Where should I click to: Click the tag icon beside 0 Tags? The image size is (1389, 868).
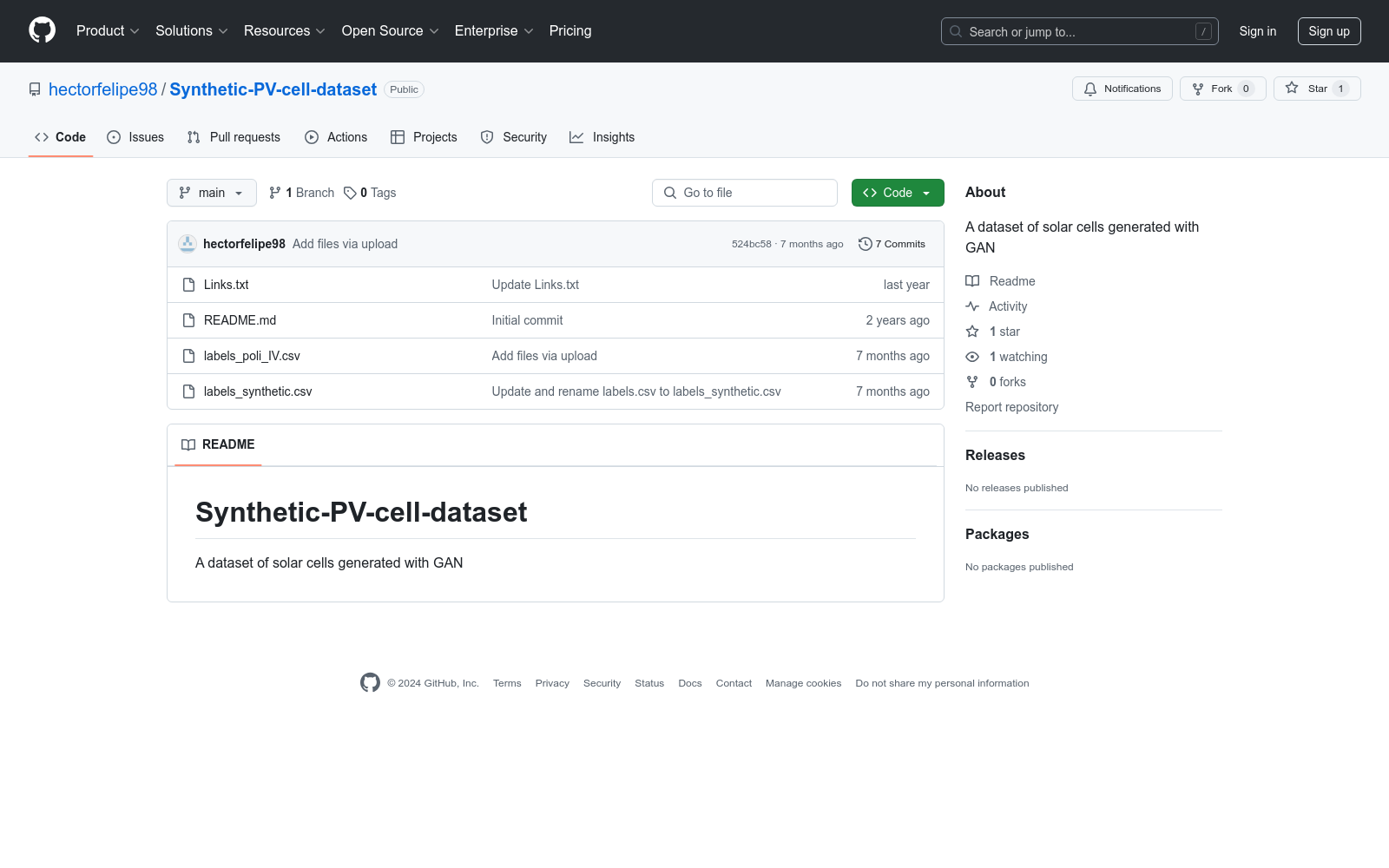pos(350,193)
